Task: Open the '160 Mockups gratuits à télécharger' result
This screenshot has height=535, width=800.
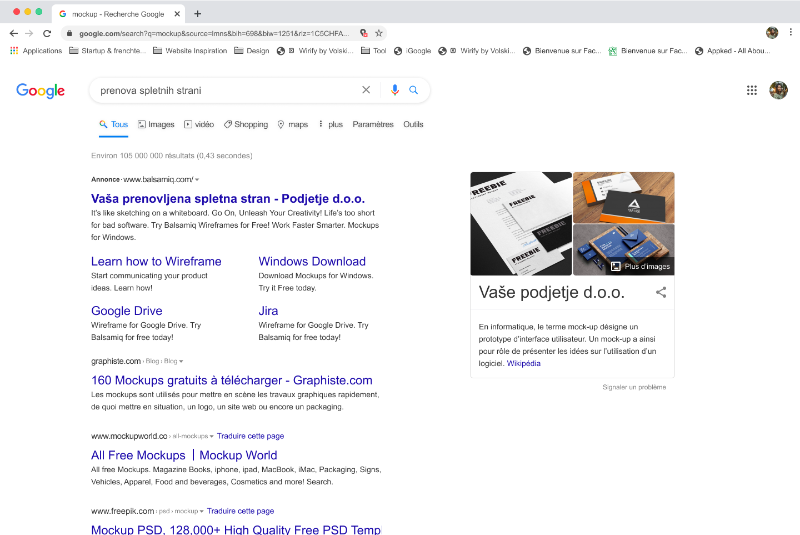Action: [x=231, y=380]
